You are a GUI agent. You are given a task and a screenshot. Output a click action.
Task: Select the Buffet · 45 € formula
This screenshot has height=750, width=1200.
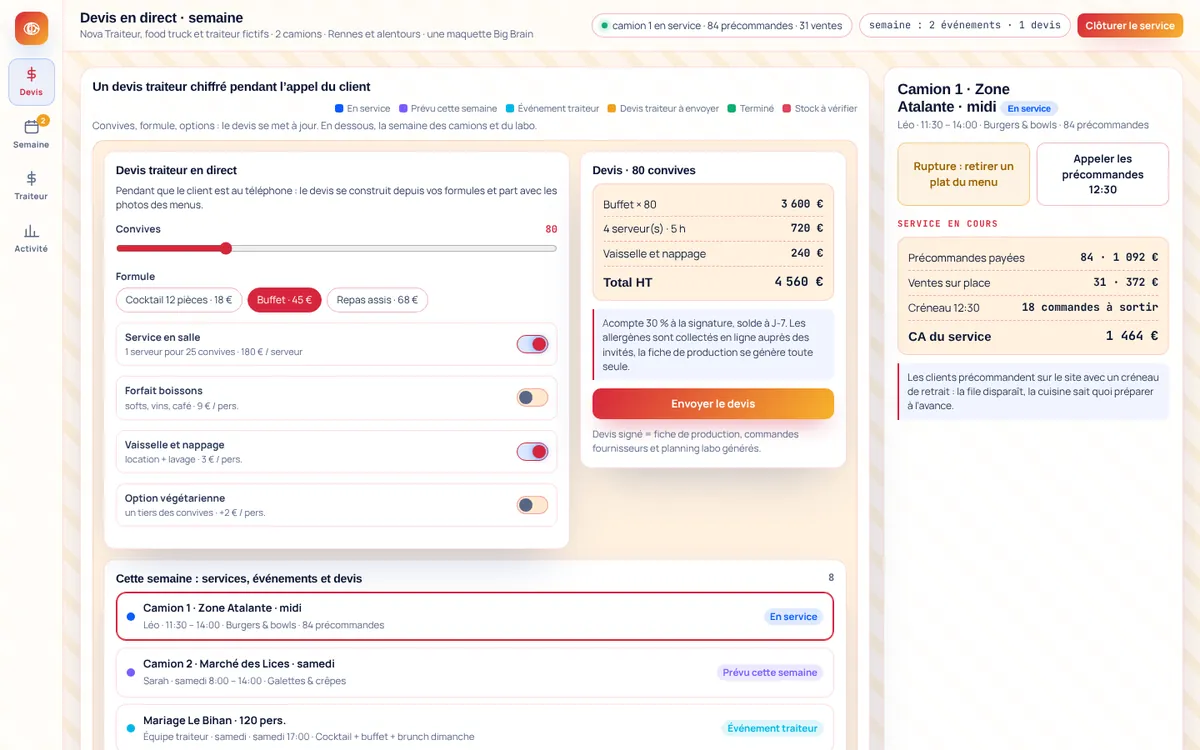click(284, 300)
